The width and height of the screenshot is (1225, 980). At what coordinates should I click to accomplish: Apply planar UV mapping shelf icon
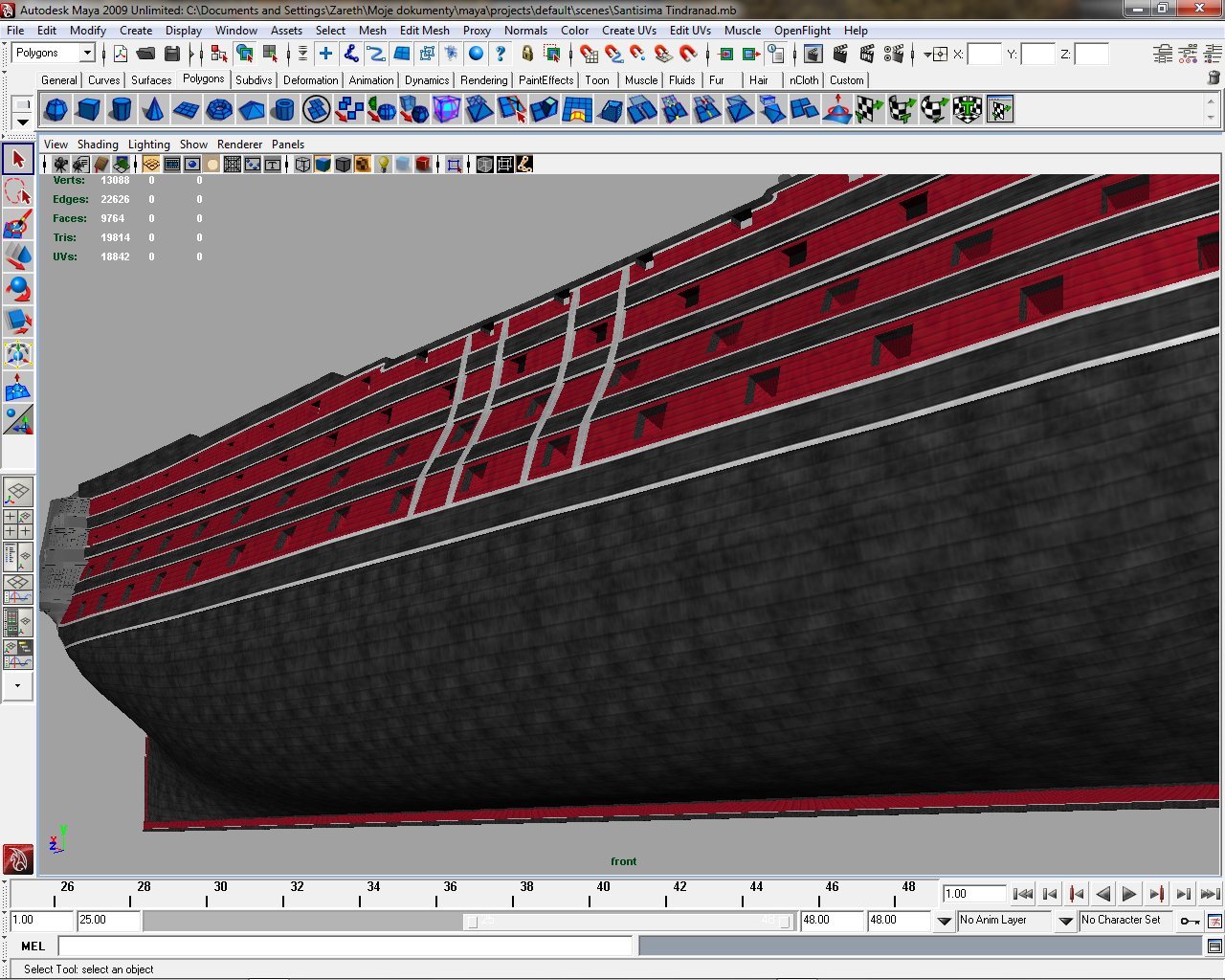pos(869,109)
